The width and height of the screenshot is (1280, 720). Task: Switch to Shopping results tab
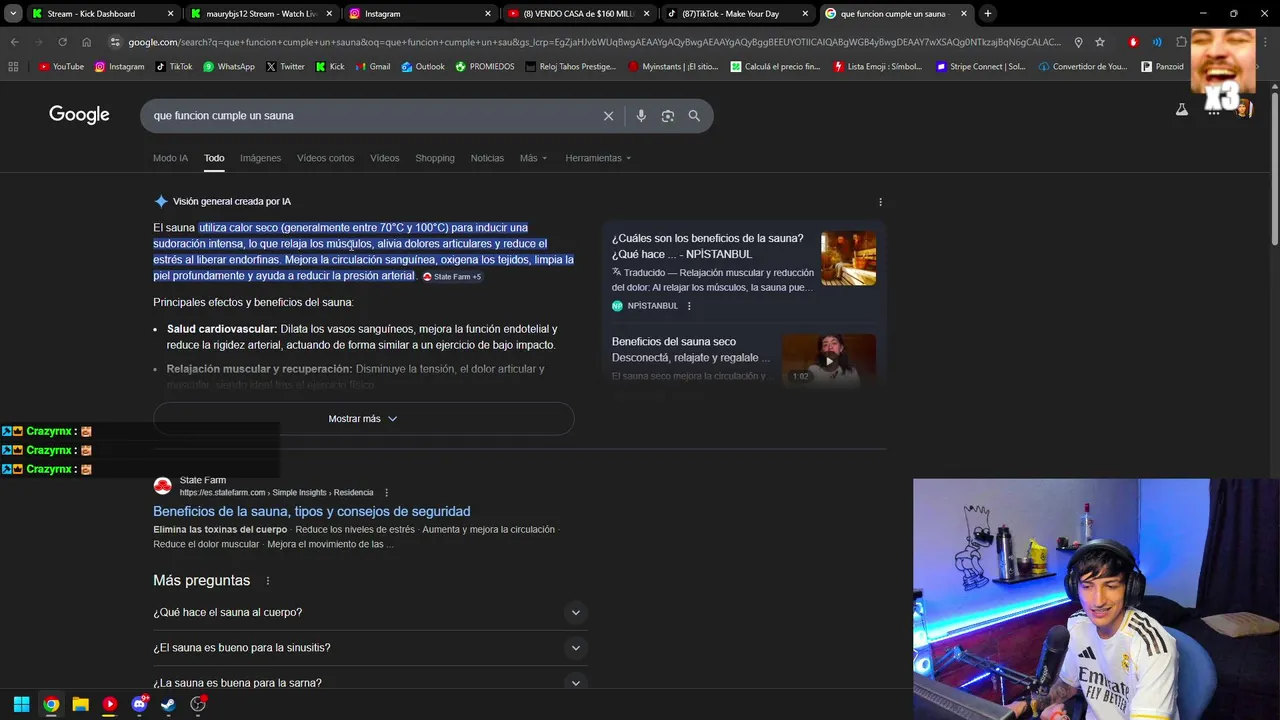tap(435, 158)
